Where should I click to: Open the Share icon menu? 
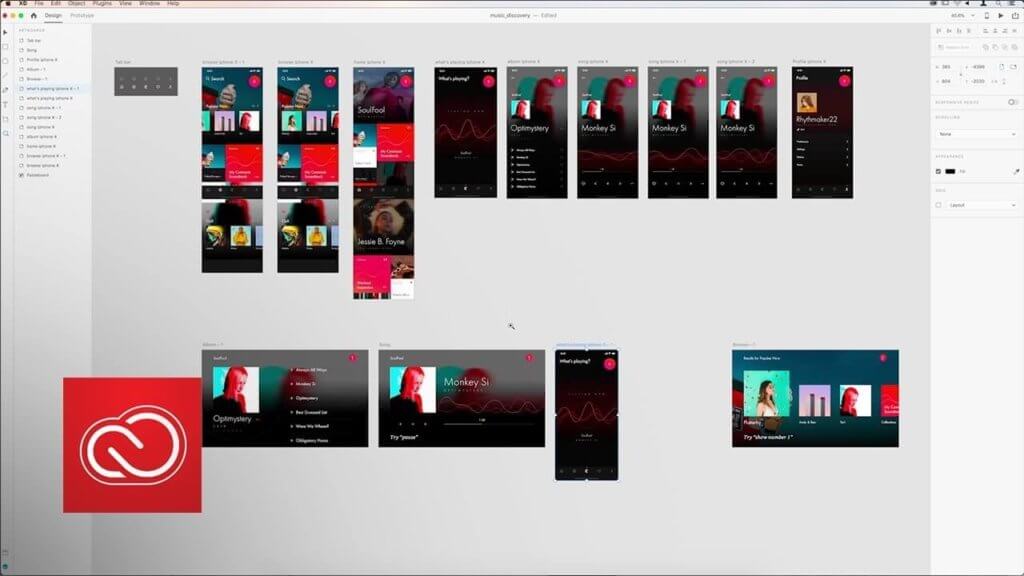coord(1015,15)
